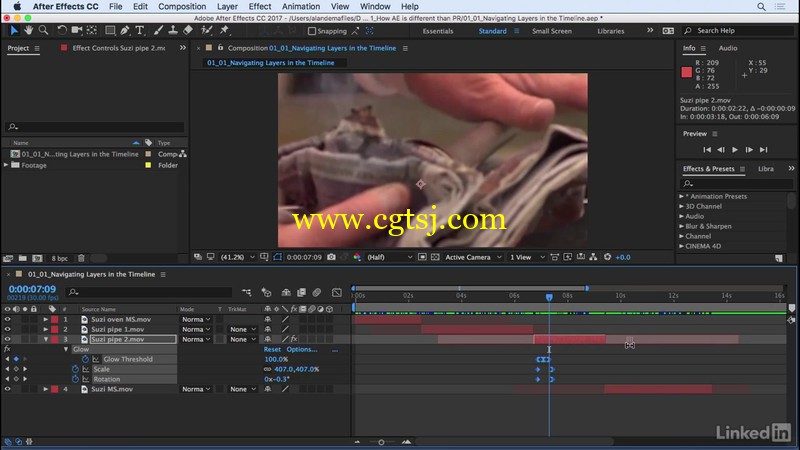Jump to first frame in Preview

(x=707, y=149)
